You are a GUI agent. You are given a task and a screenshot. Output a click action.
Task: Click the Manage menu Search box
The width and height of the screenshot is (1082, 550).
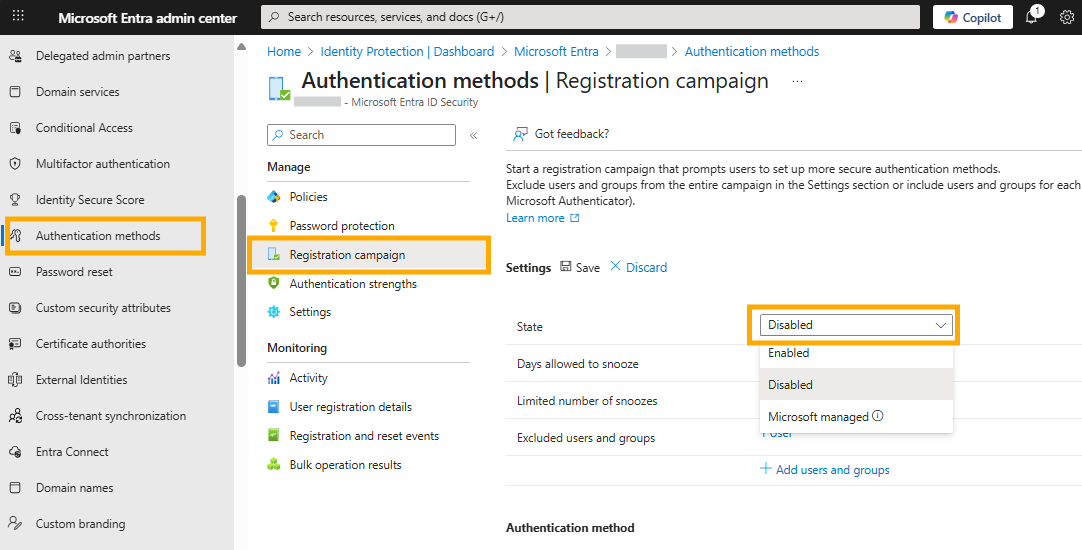(362, 135)
